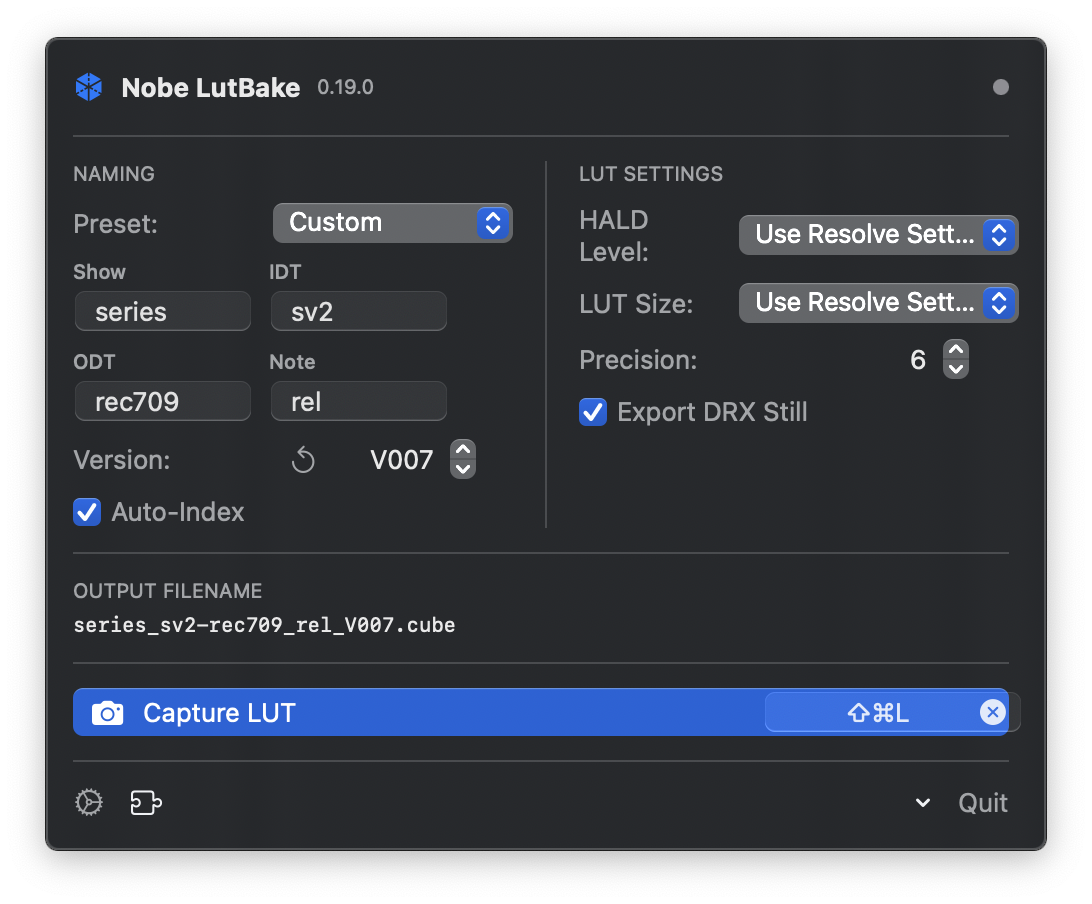This screenshot has width=1092, height=904.
Task: Click the plugin puzzle-piece icon
Action: point(146,802)
